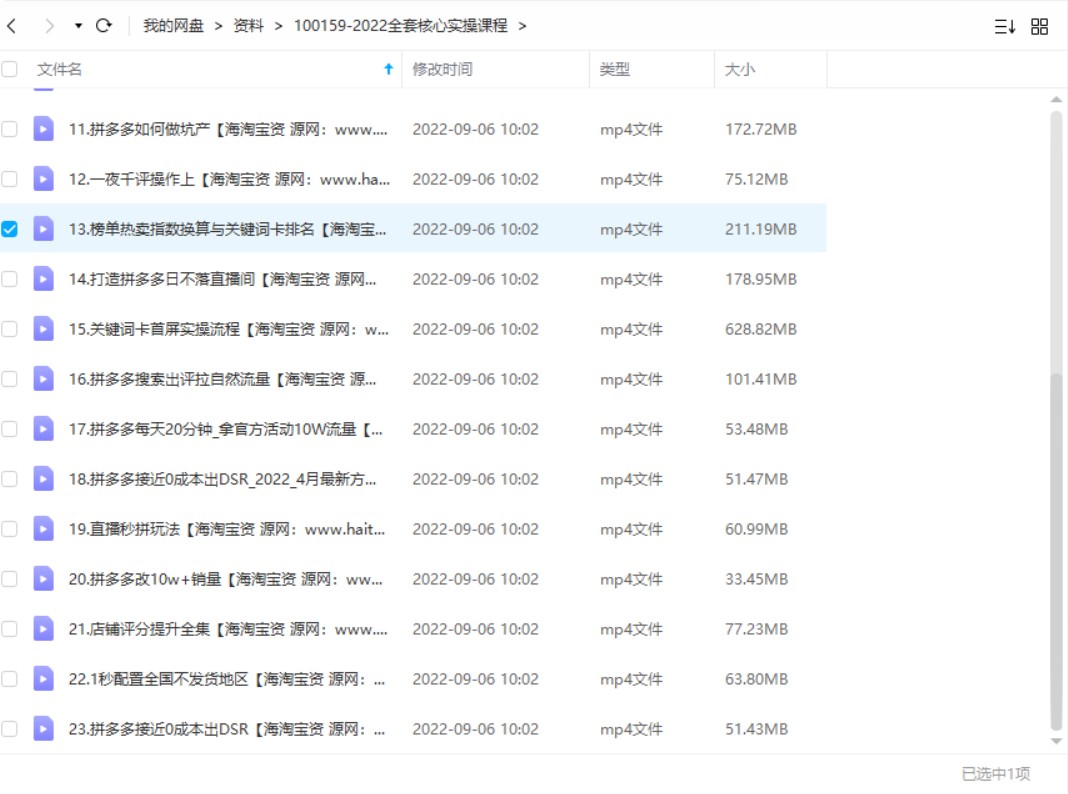Image resolution: width=1068 pixels, height=794 pixels.
Task: Check the box for file 19.直播秒拼玩法
Action: pos(10,528)
